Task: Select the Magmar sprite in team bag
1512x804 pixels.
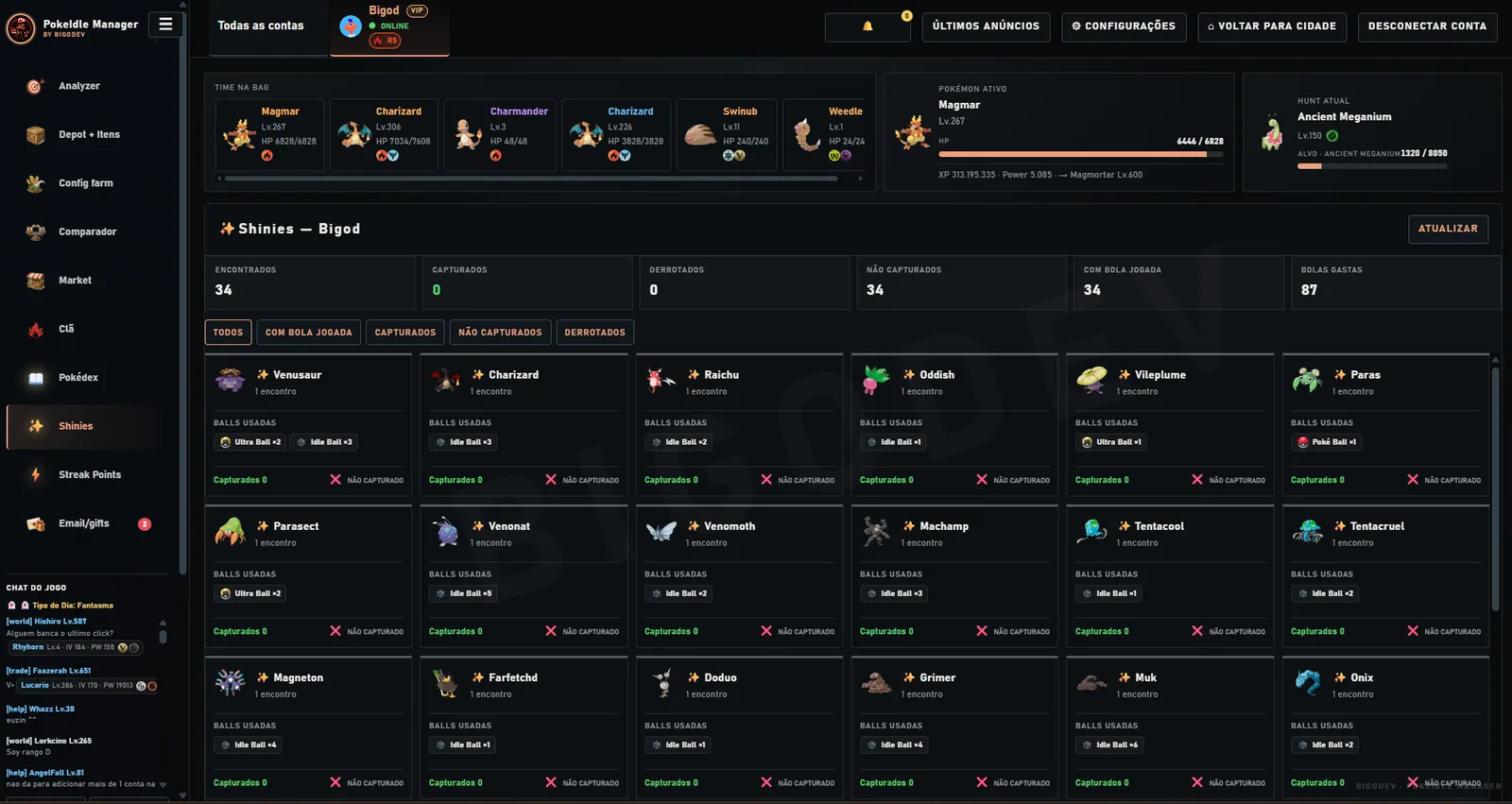Action: point(239,135)
